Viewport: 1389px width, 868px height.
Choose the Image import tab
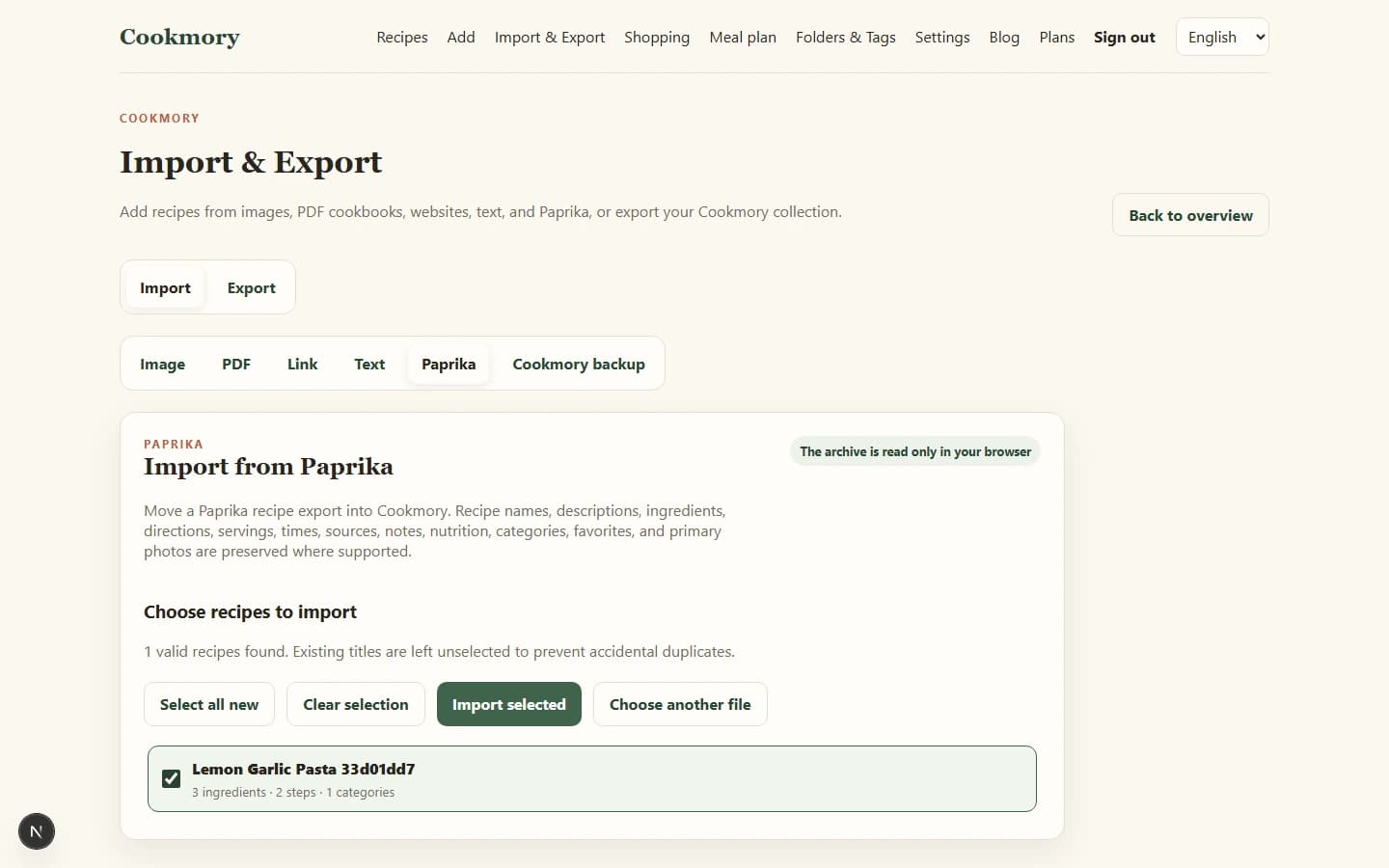162,364
